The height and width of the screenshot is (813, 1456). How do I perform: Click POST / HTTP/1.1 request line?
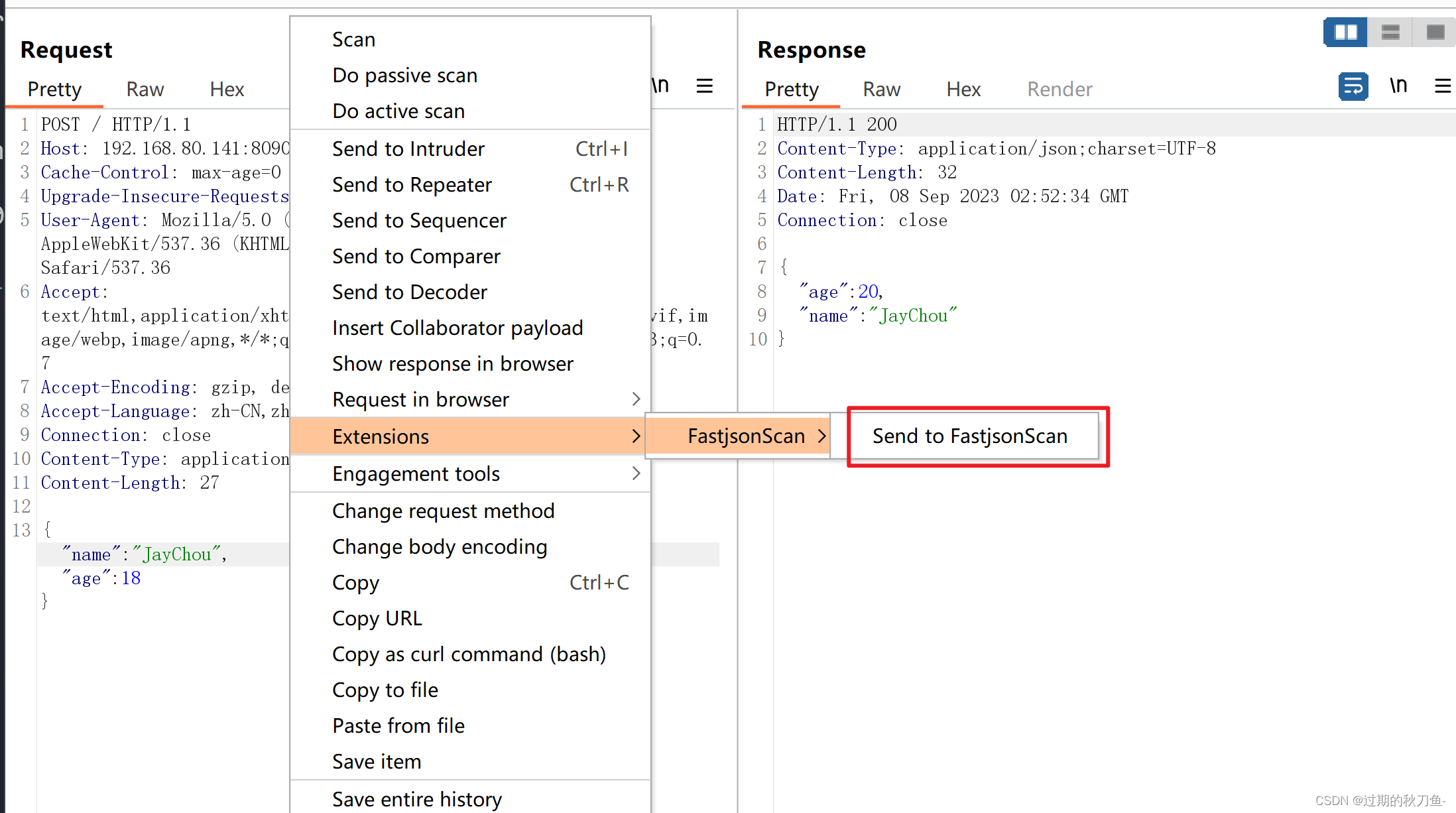coord(116,125)
